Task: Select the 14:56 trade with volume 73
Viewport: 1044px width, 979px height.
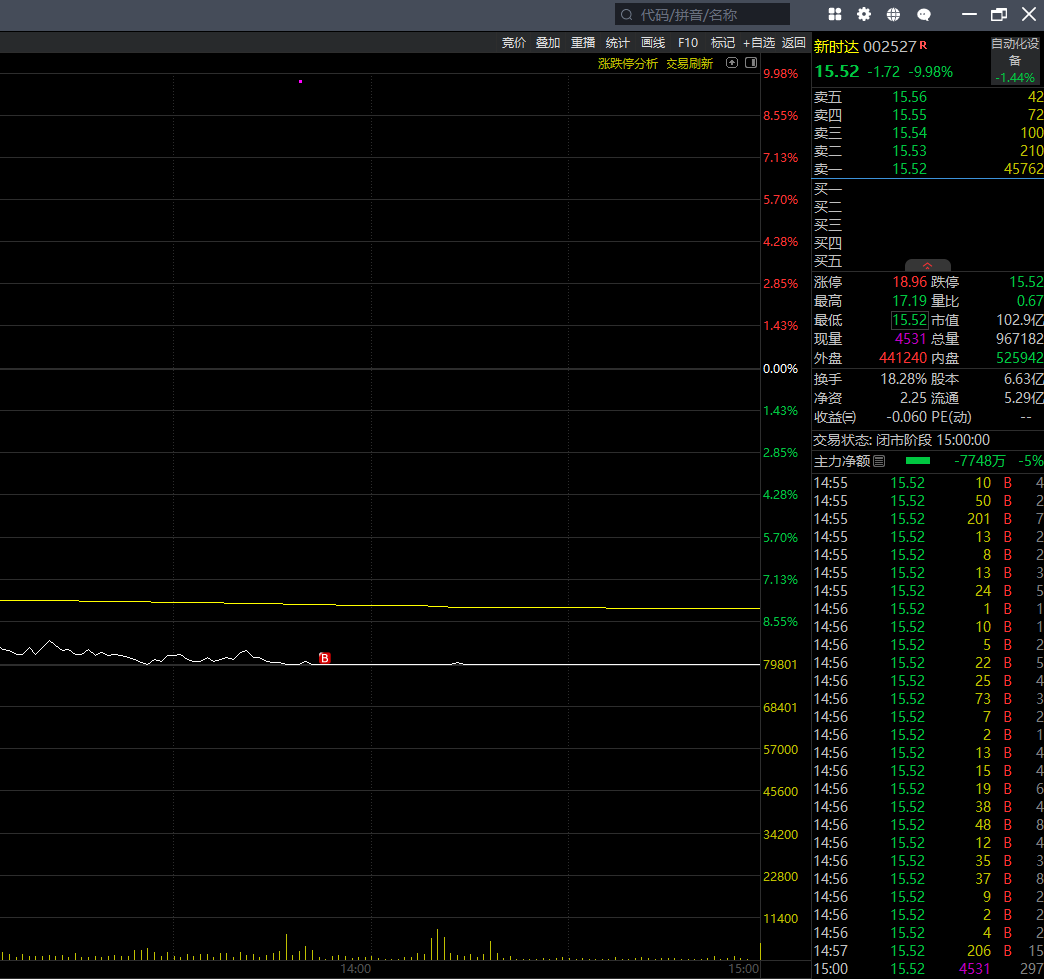Action: click(x=927, y=699)
